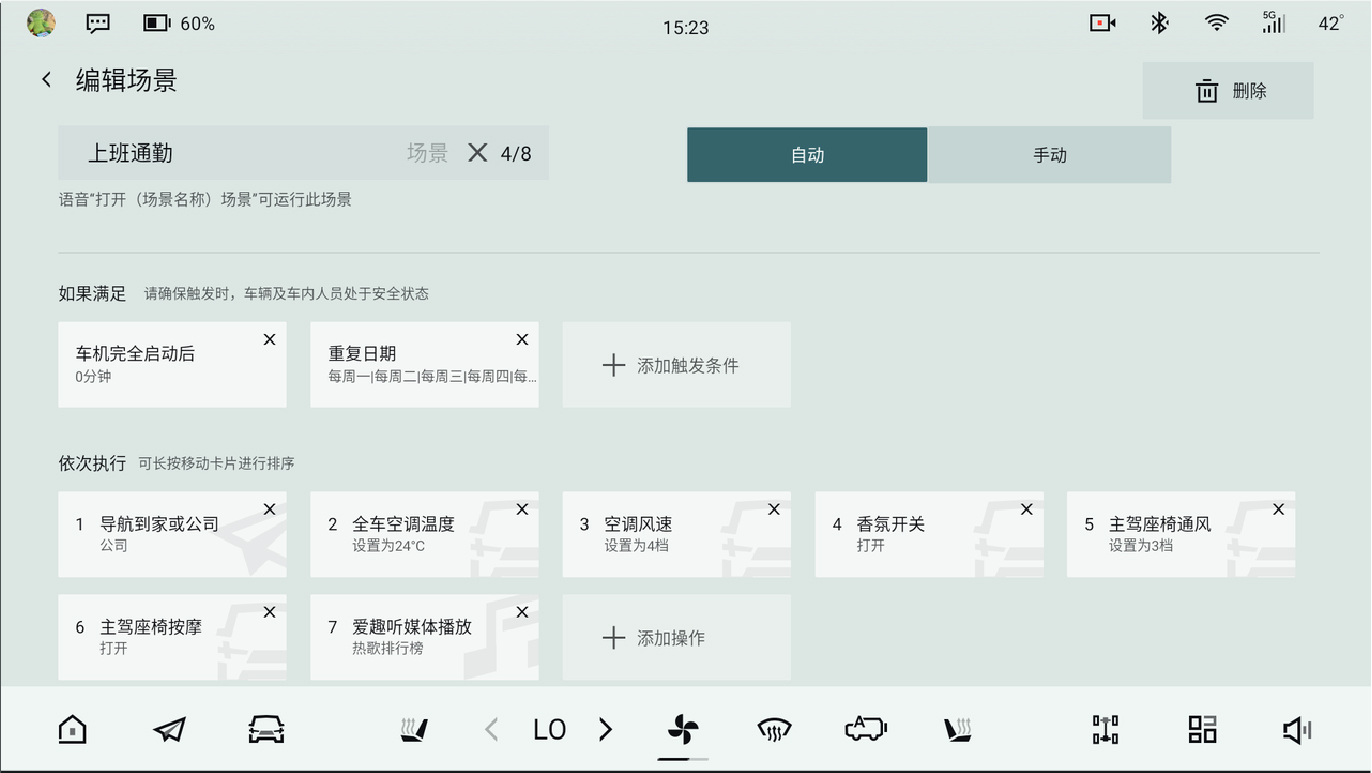Open the 香氛开关 action card
Viewport: 1372px width, 773px height.
click(929, 534)
